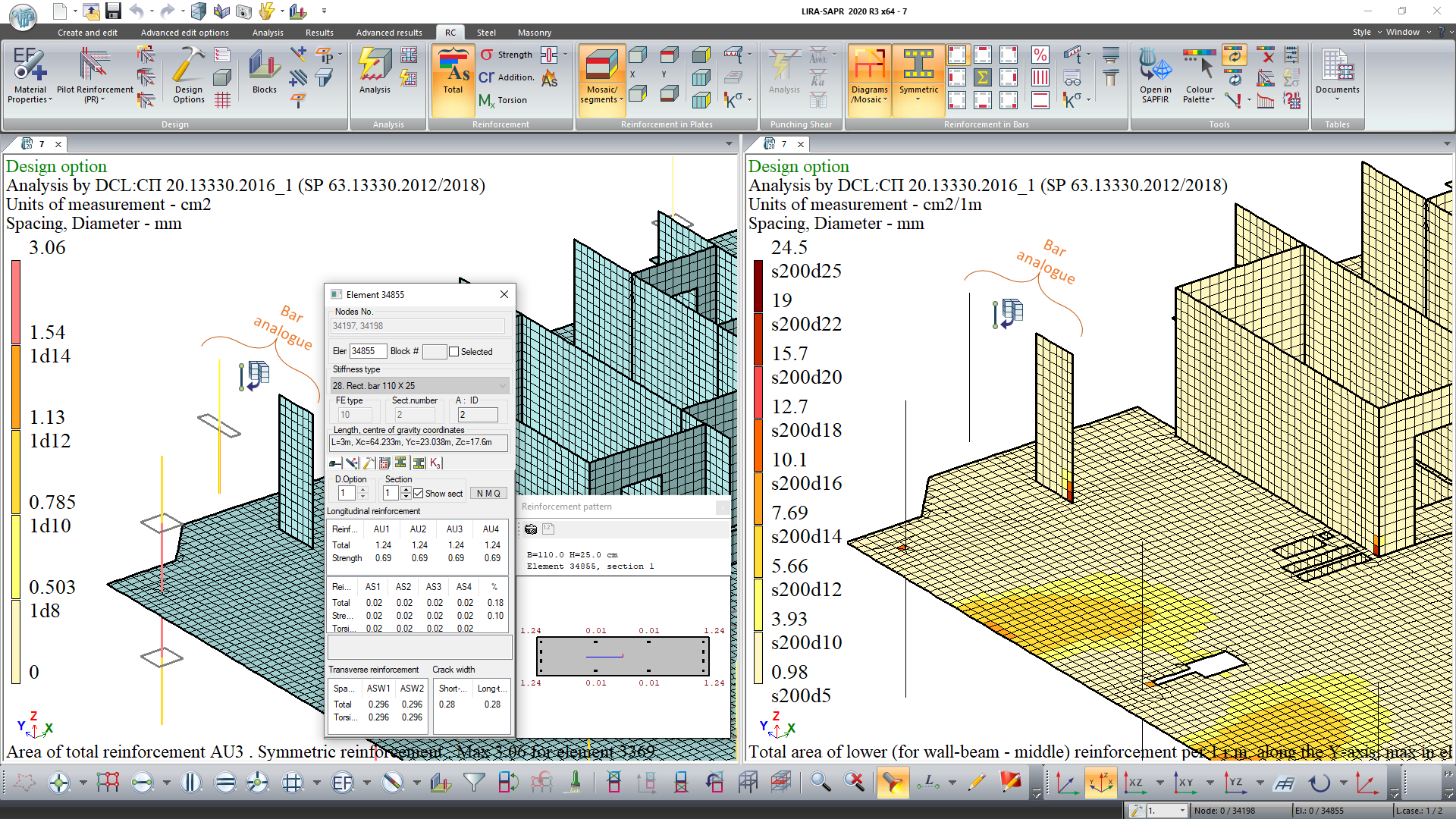
Task: Expand the Stiffness type dropdown
Action: (502, 386)
